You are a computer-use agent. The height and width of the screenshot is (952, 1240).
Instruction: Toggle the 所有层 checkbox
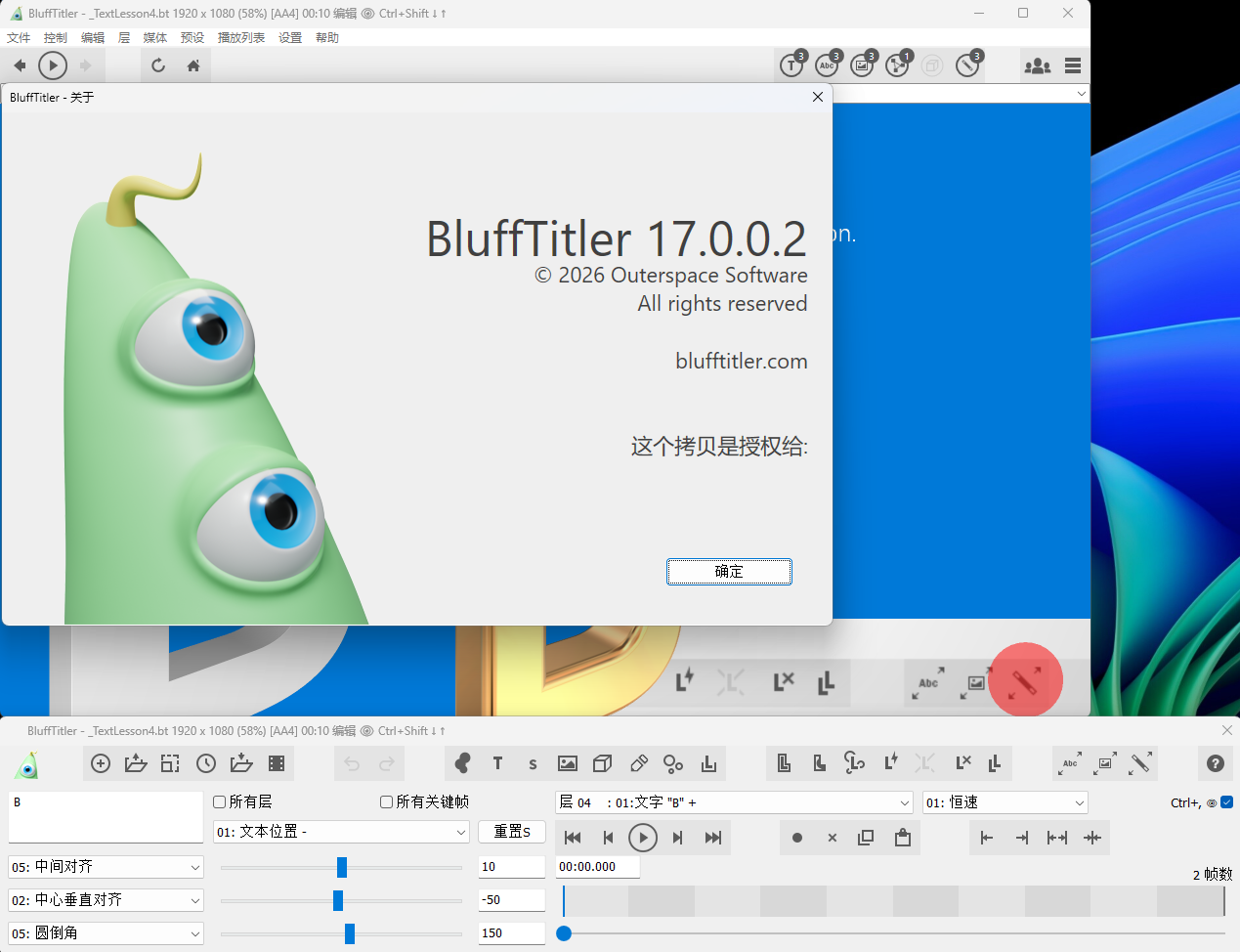click(x=220, y=801)
